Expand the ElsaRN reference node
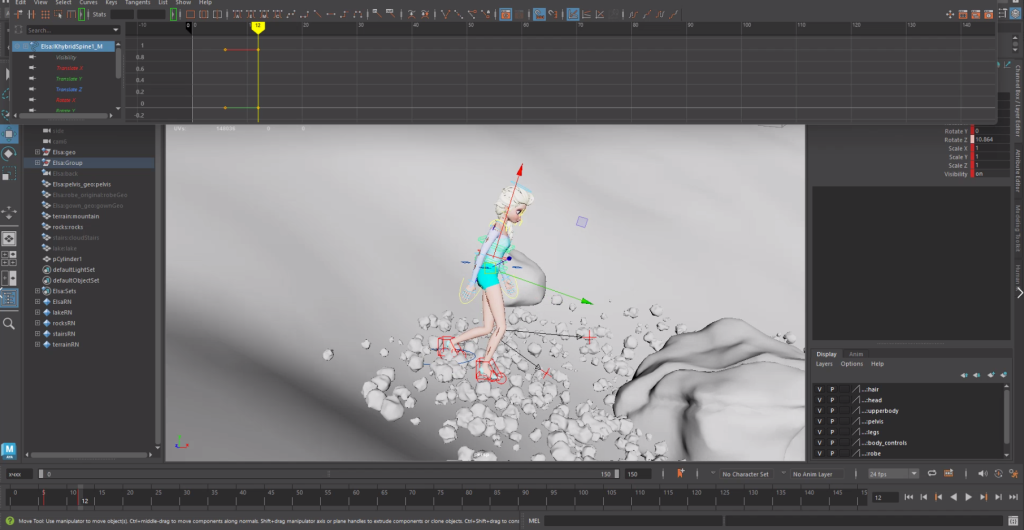 click(37, 302)
